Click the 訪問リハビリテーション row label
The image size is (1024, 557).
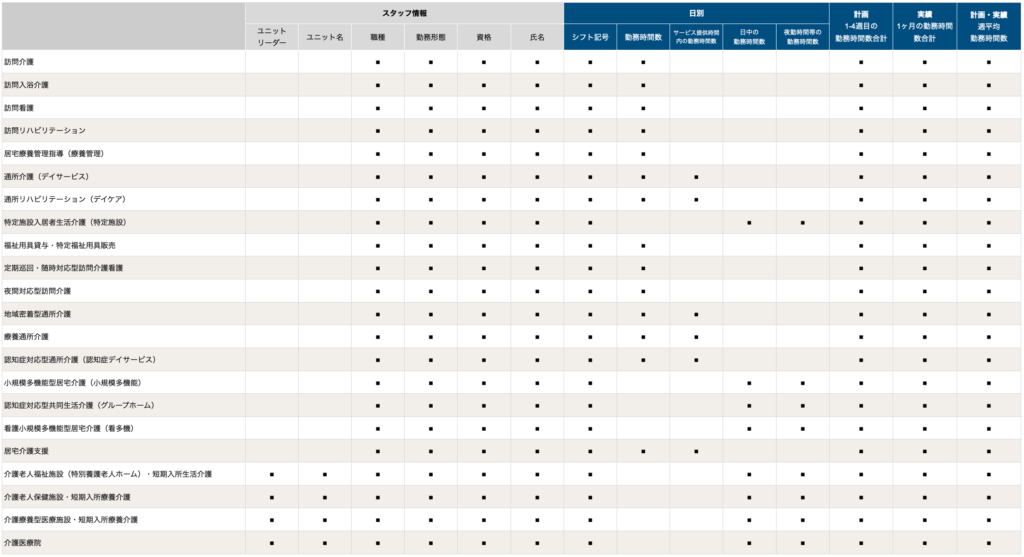45,131
